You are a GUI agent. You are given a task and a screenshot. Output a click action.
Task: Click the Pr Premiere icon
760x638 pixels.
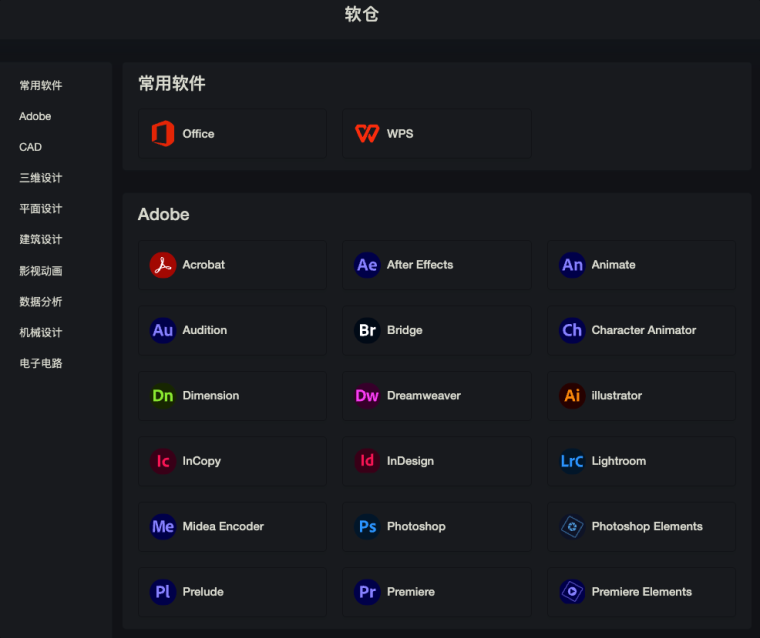(367, 592)
